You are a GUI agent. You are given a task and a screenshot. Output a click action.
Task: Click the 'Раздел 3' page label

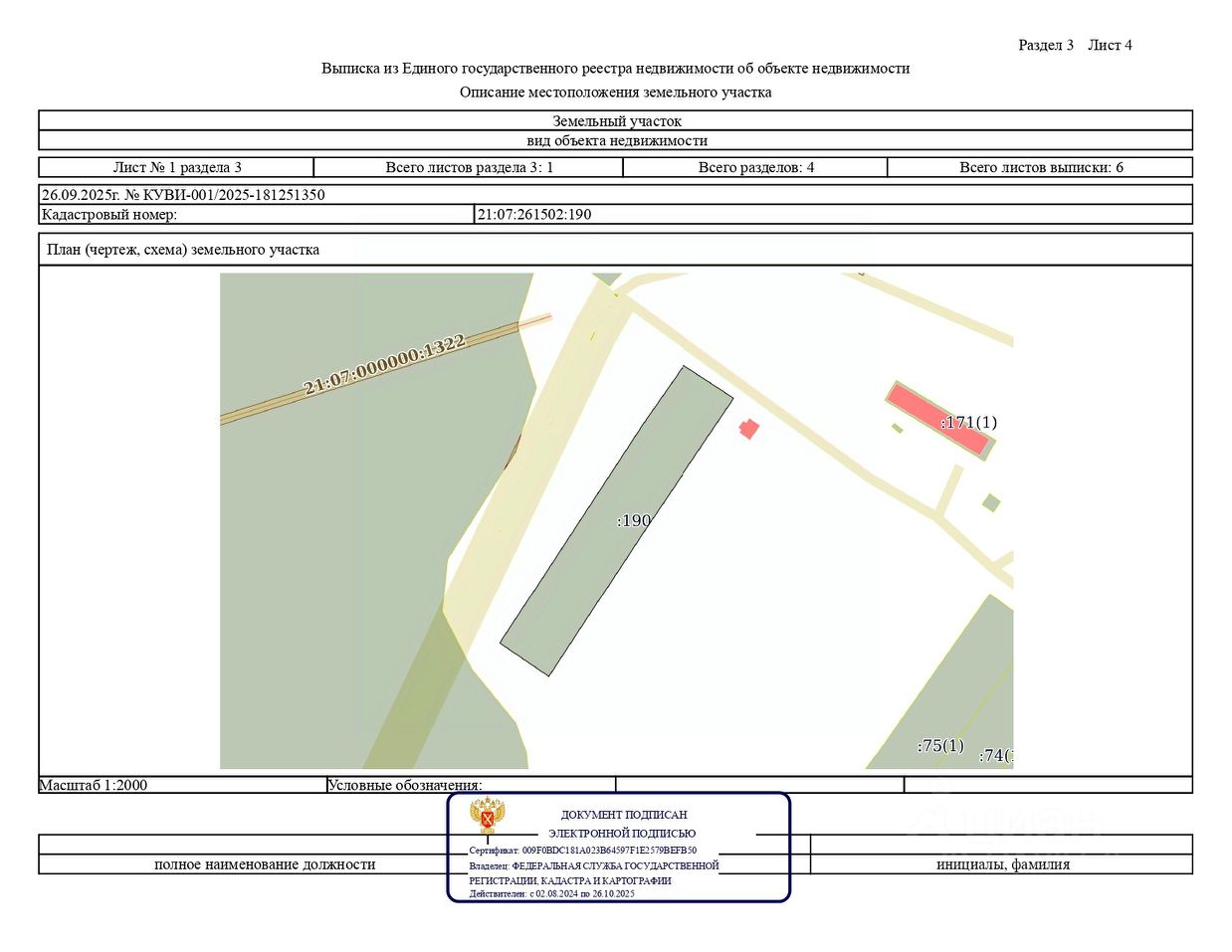[x=1046, y=45]
